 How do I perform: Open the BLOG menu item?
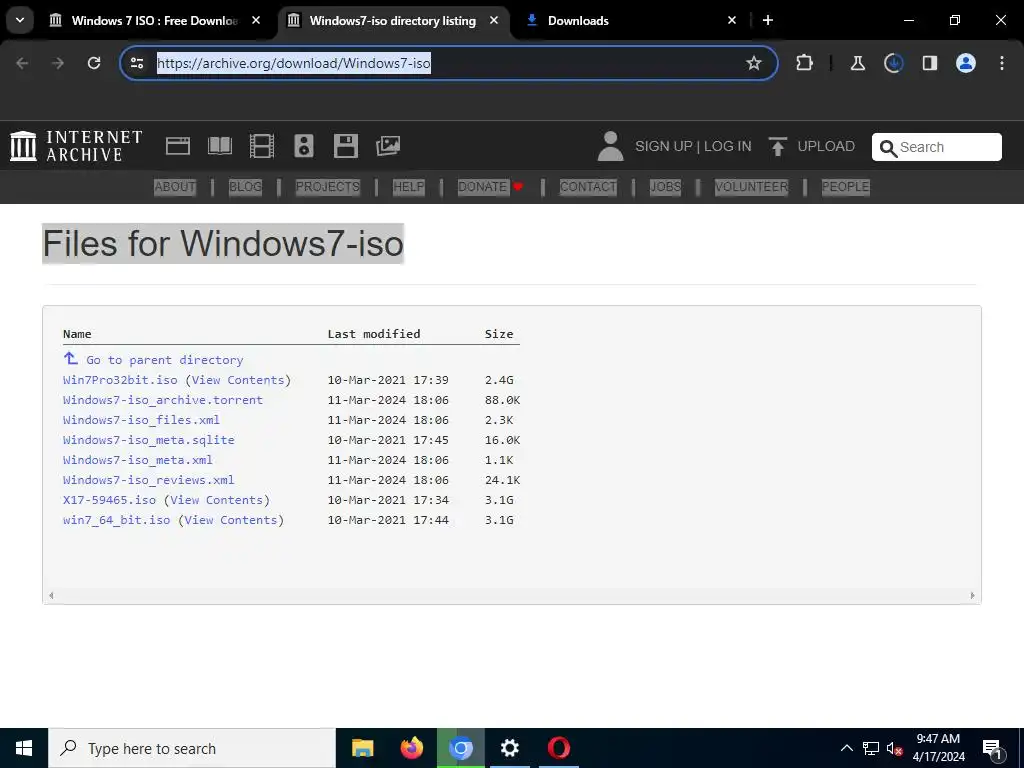(246, 187)
